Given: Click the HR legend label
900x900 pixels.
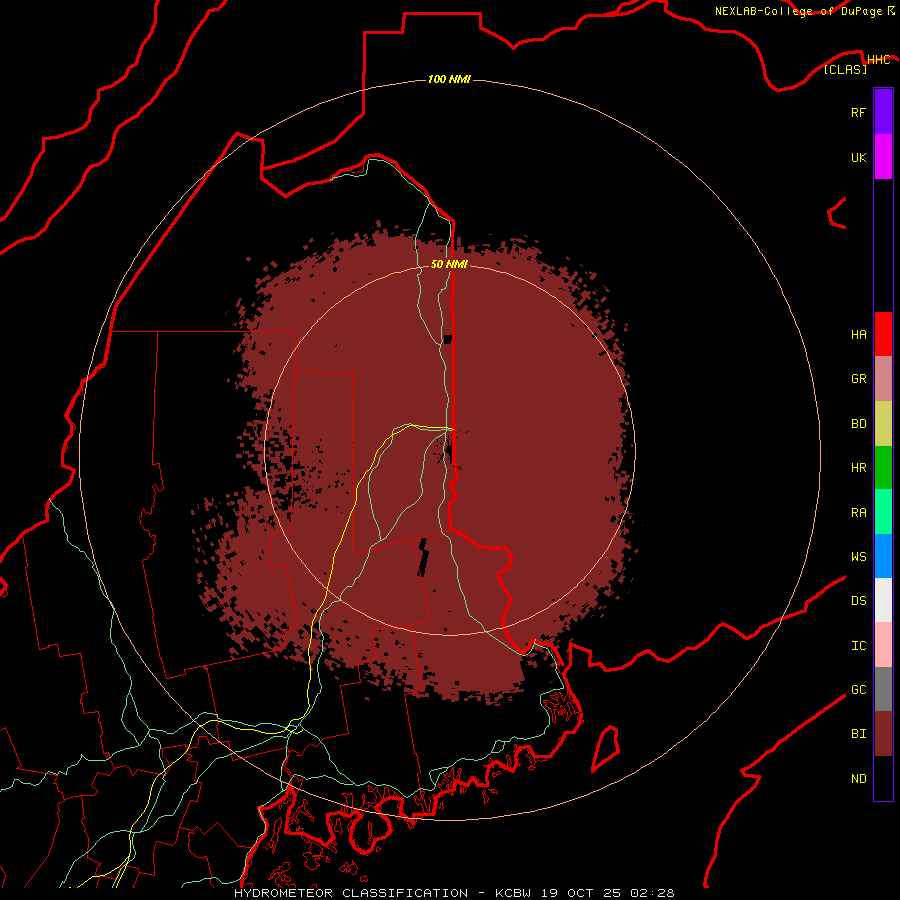Looking at the screenshot, I should point(858,468).
